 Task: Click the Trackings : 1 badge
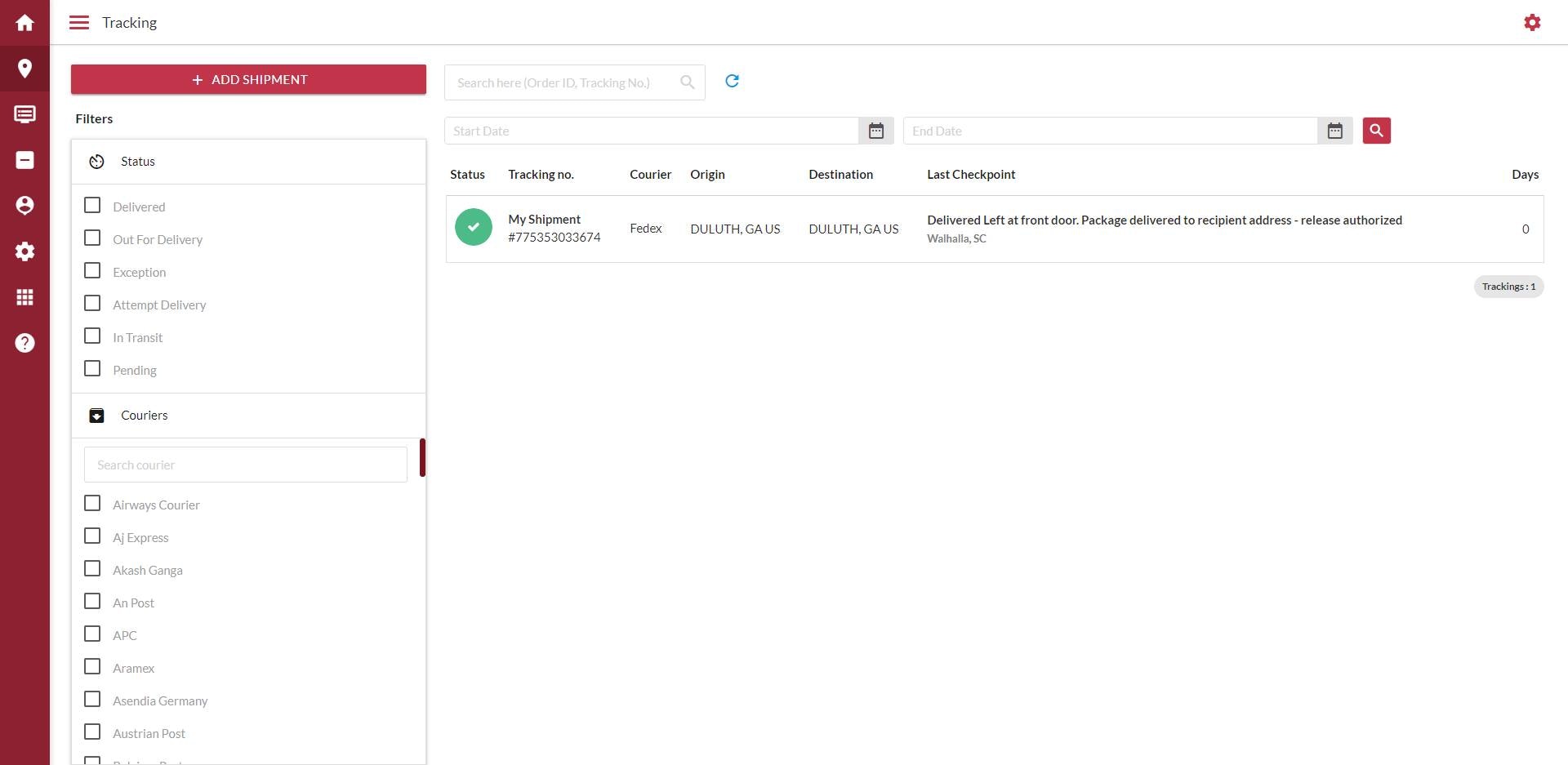pos(1508,287)
